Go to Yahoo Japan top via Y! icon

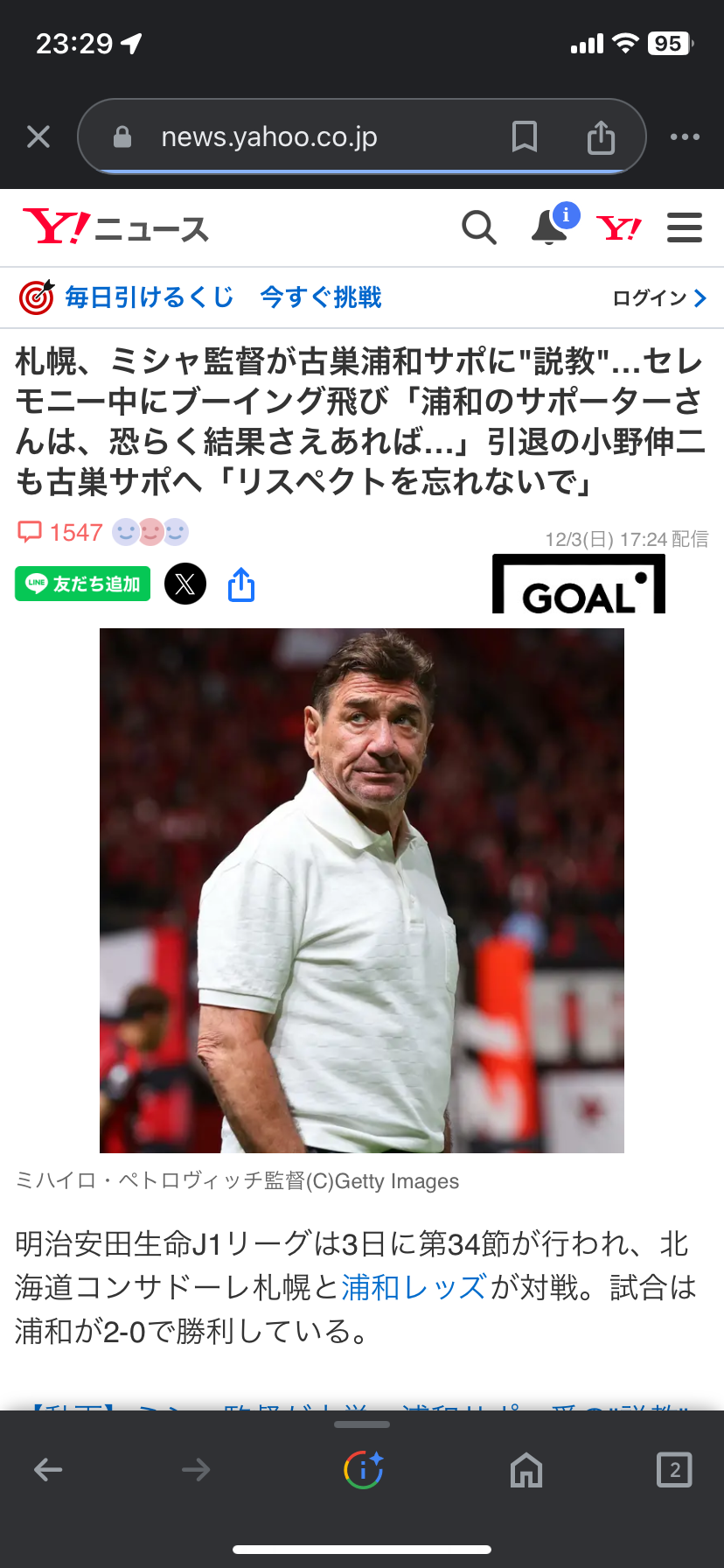pos(619,228)
